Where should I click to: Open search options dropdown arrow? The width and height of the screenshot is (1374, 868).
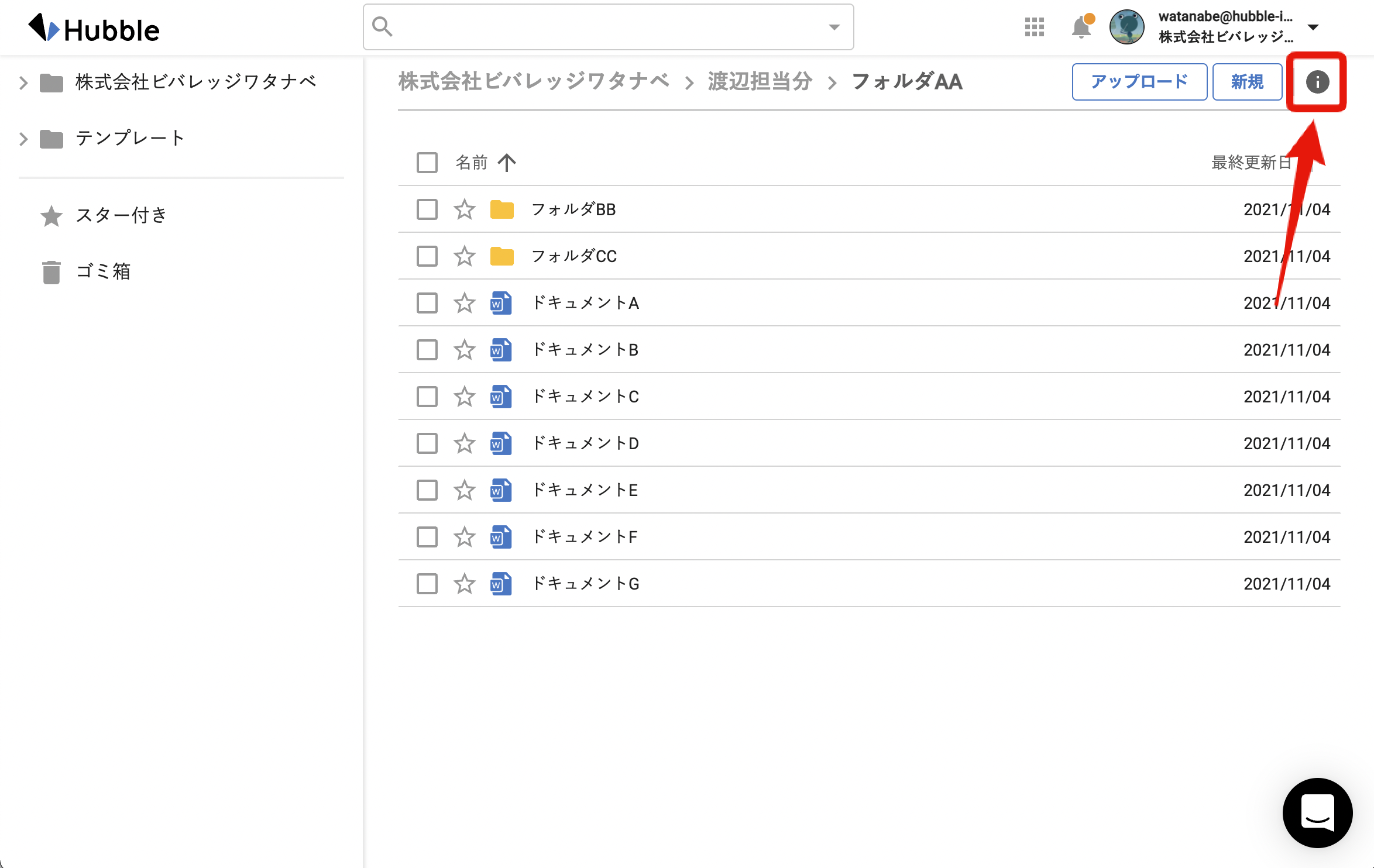(x=834, y=27)
